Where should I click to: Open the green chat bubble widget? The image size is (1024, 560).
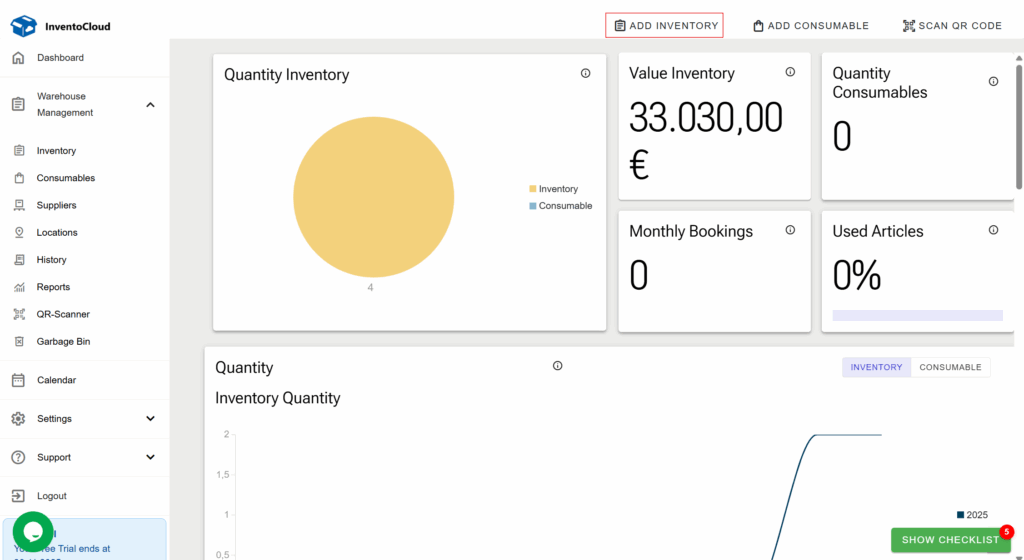[x=33, y=532]
